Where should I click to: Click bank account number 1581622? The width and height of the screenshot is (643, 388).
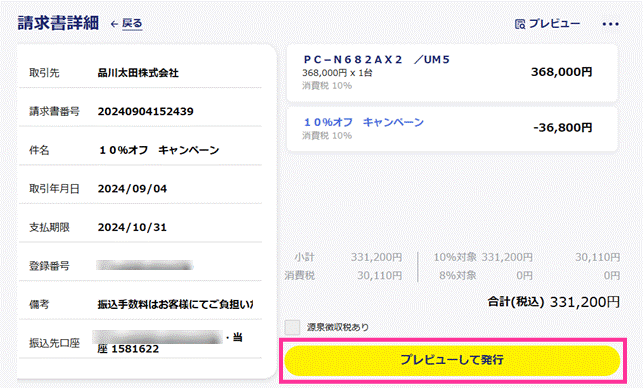coord(135,349)
